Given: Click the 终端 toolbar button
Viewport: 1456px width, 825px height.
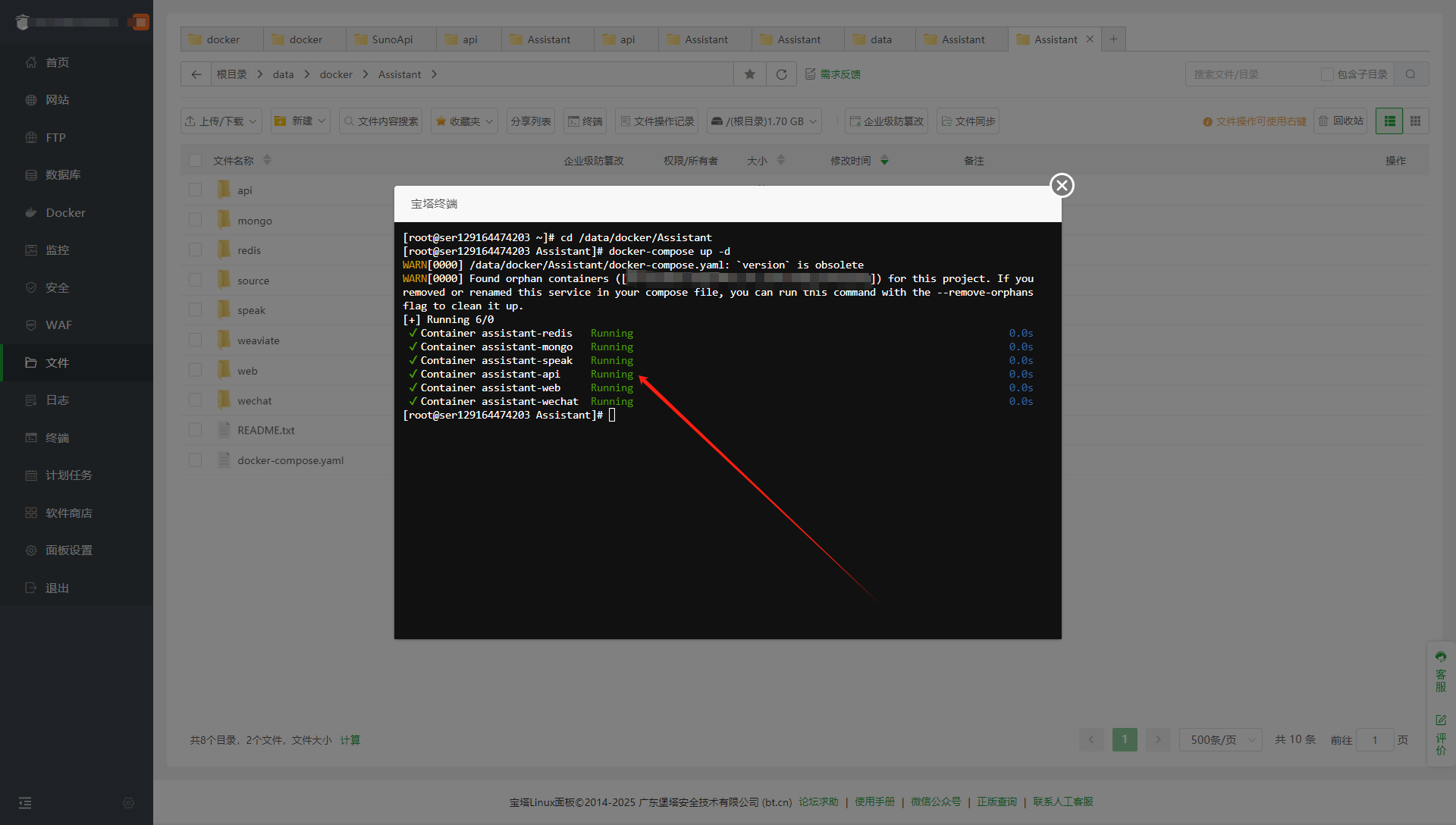Looking at the screenshot, I should pos(585,121).
